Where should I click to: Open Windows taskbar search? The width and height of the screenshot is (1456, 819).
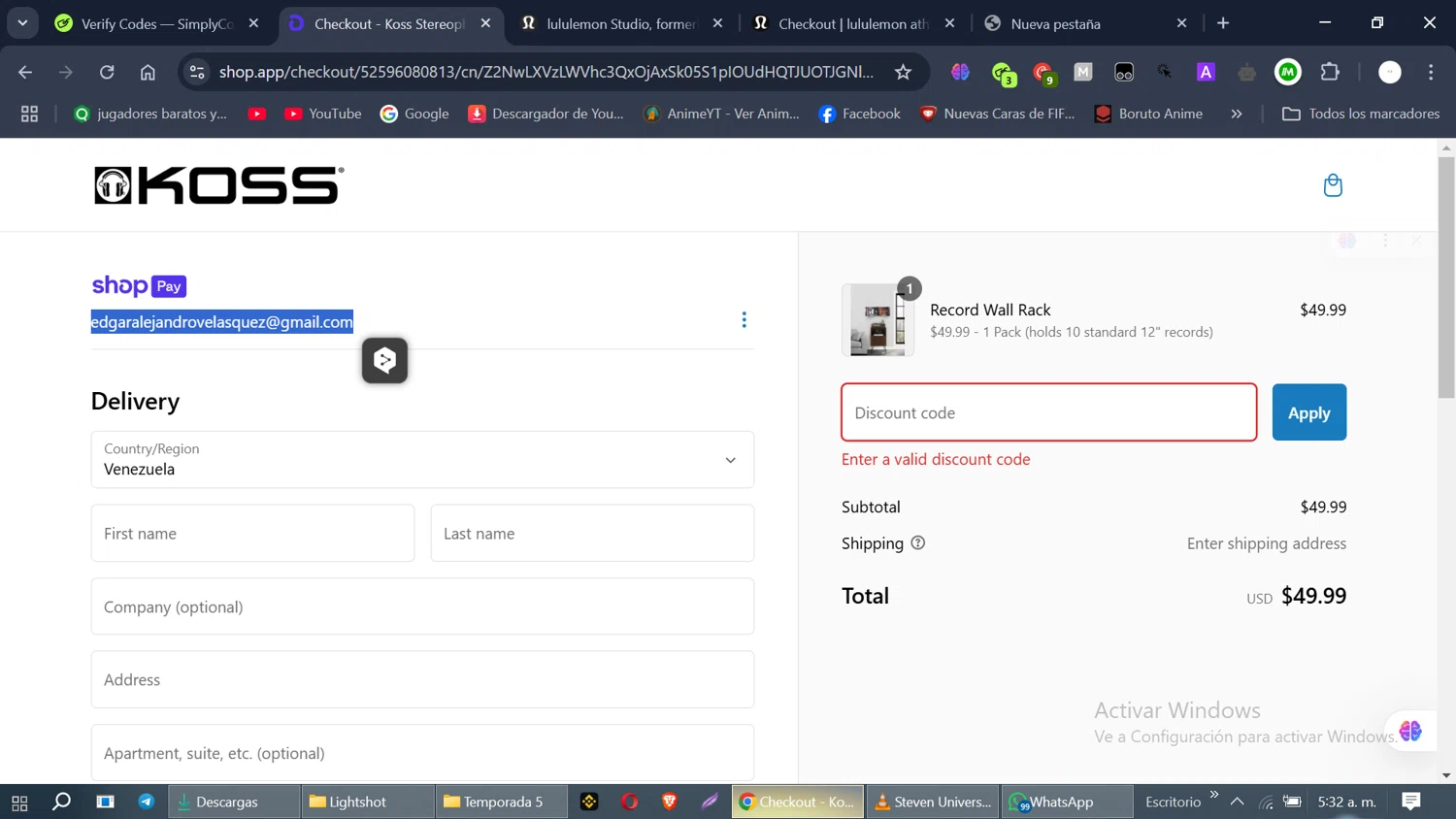(61, 802)
